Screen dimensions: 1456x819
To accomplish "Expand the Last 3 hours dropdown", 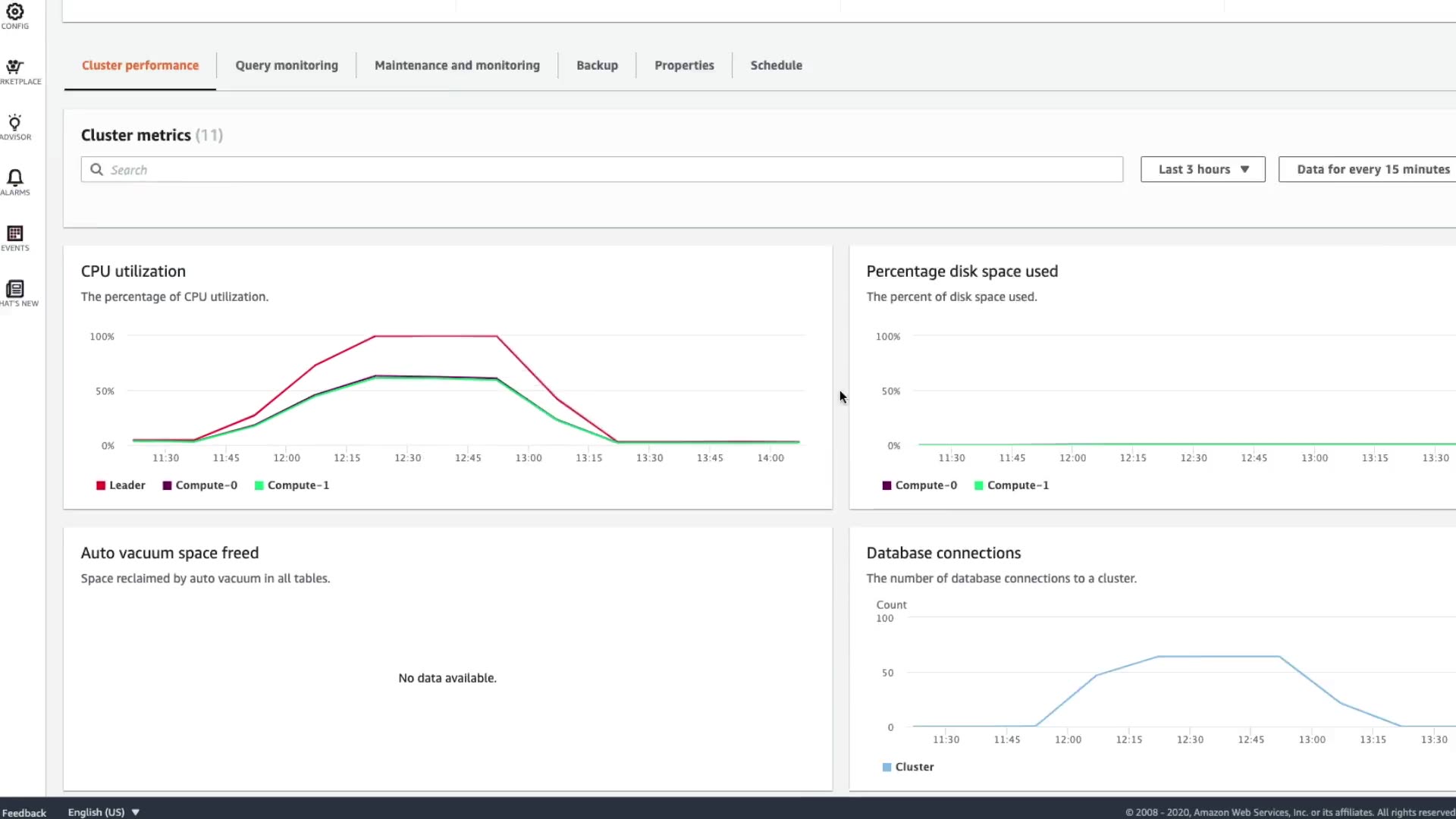I will 1203,170.
